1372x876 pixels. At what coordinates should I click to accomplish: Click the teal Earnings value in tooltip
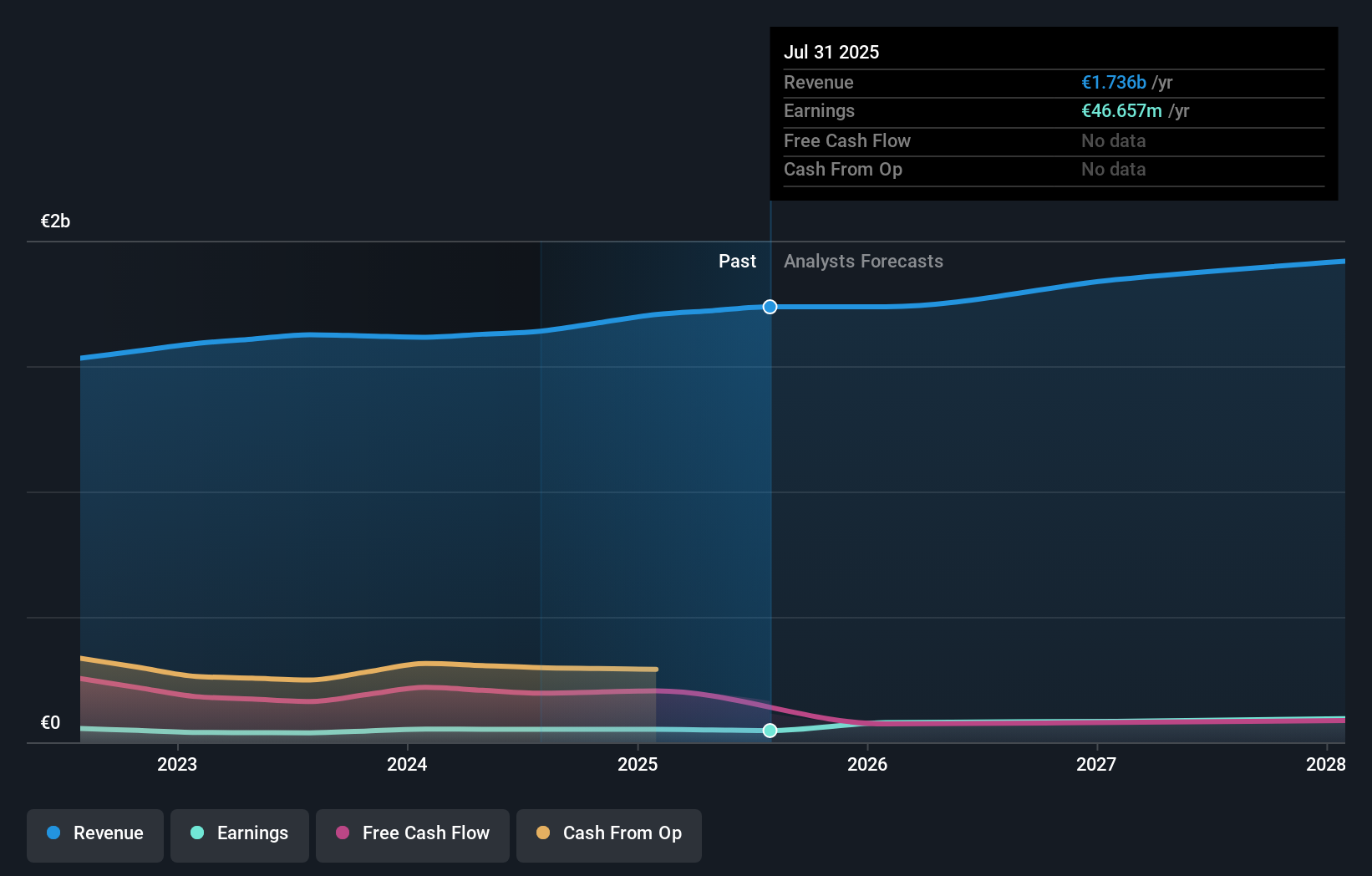[1120, 110]
